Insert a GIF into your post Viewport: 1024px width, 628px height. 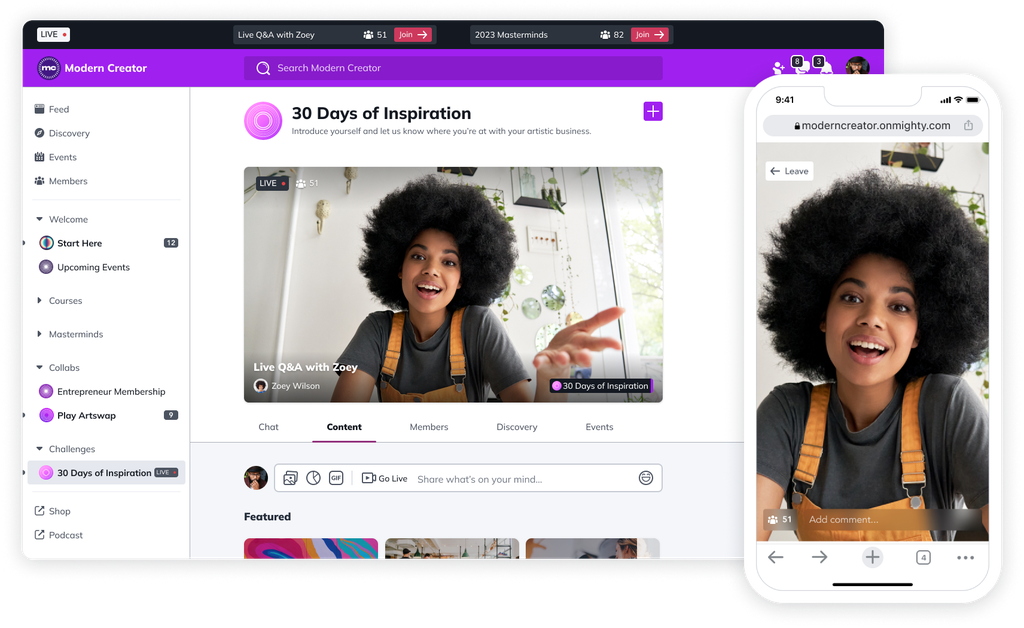tap(336, 478)
